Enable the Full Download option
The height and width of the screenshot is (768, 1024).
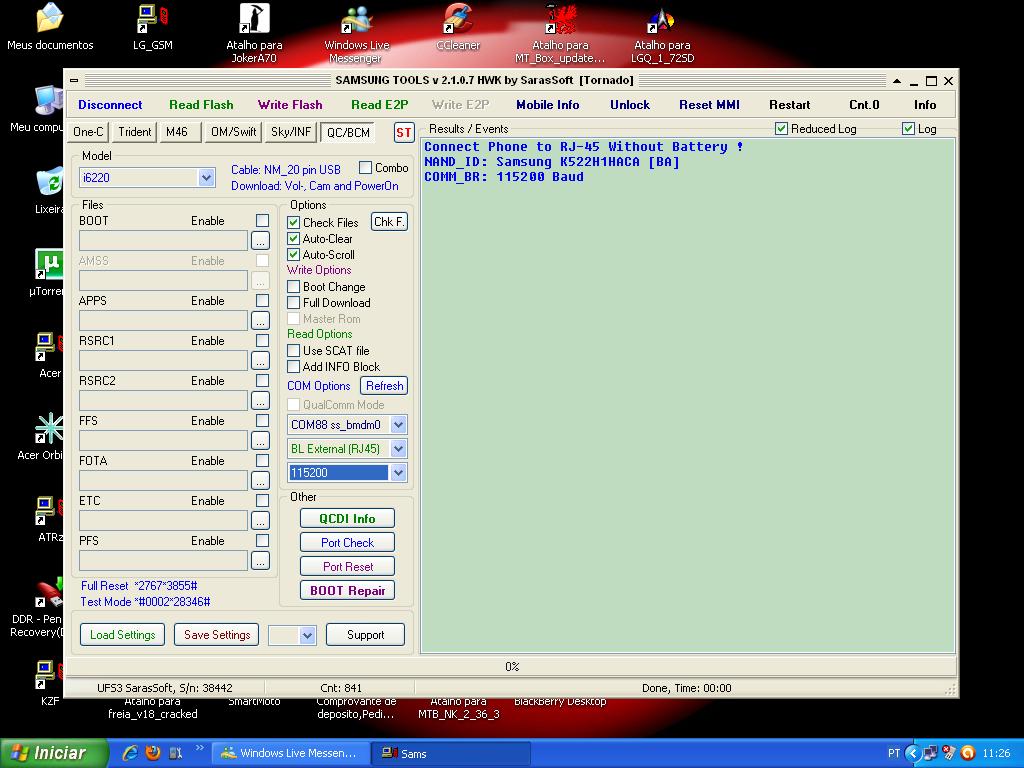294,302
